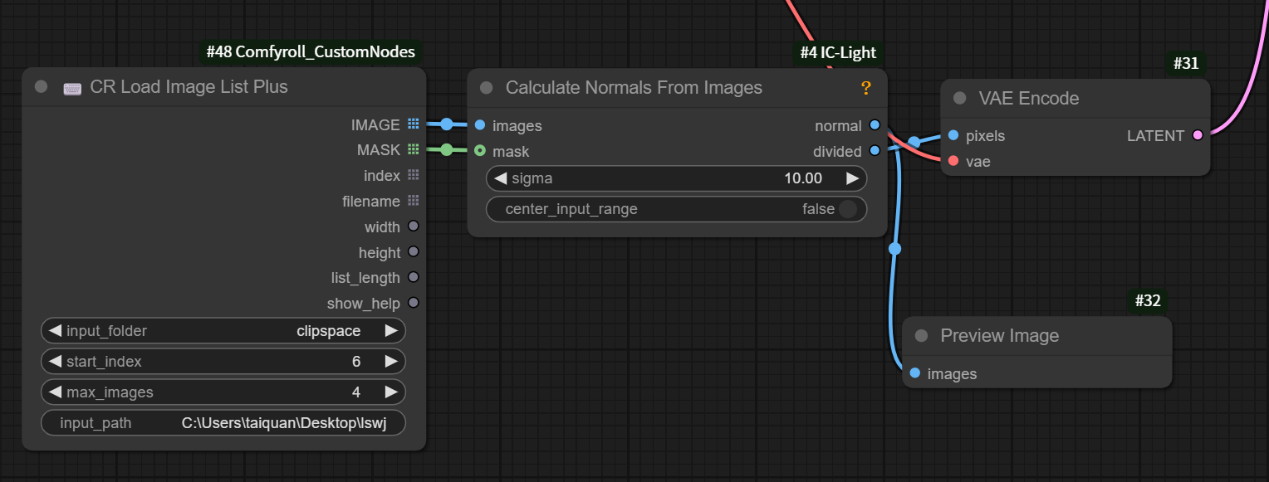Collapse the VAE Encode node via its dot

pos(960,98)
